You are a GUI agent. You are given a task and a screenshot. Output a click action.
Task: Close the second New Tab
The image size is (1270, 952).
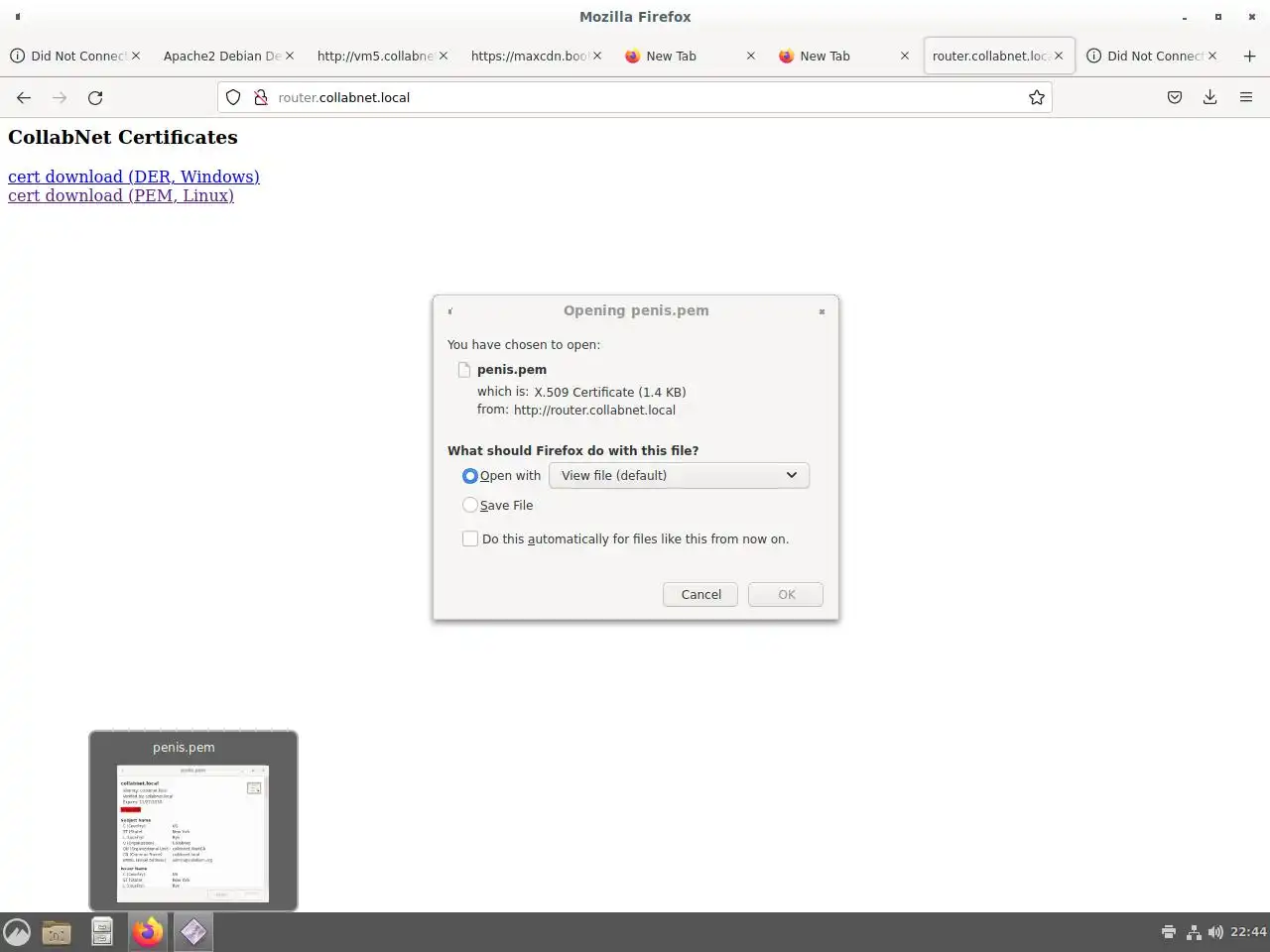905,56
